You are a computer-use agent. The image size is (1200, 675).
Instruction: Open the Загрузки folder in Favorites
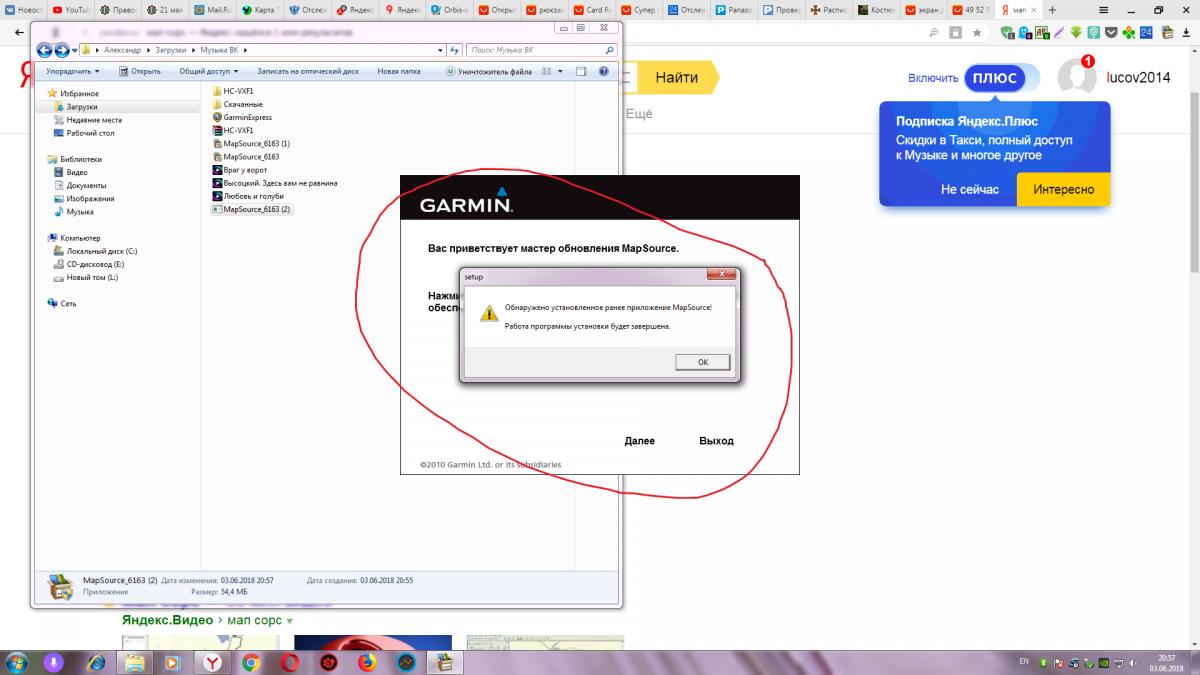click(82, 106)
